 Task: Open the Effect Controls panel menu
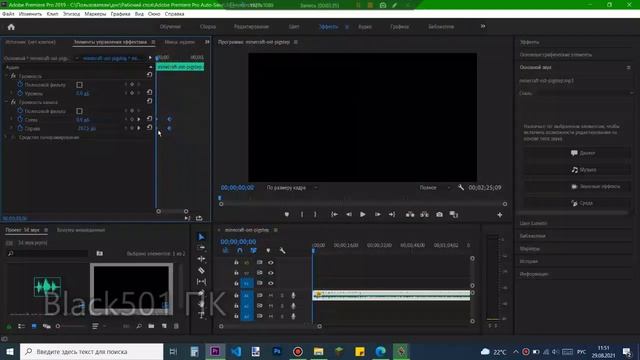[x=153, y=42]
